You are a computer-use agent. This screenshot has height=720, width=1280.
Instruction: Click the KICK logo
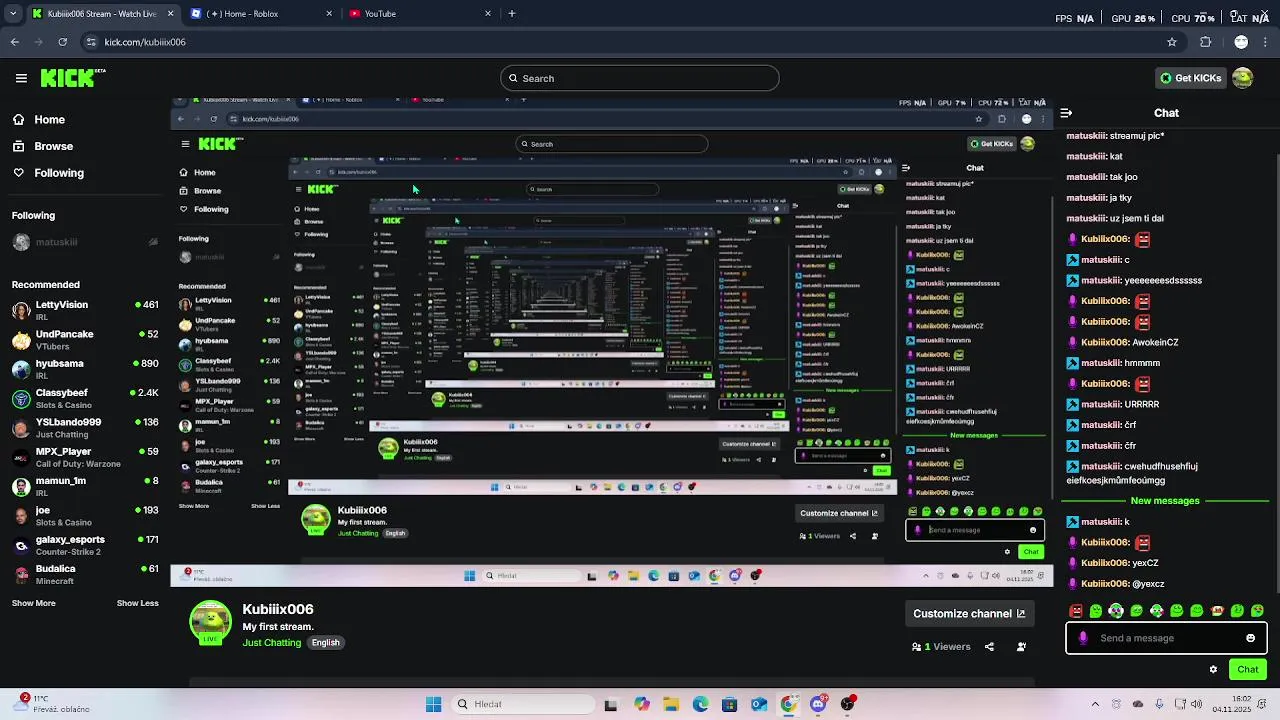coord(72,78)
